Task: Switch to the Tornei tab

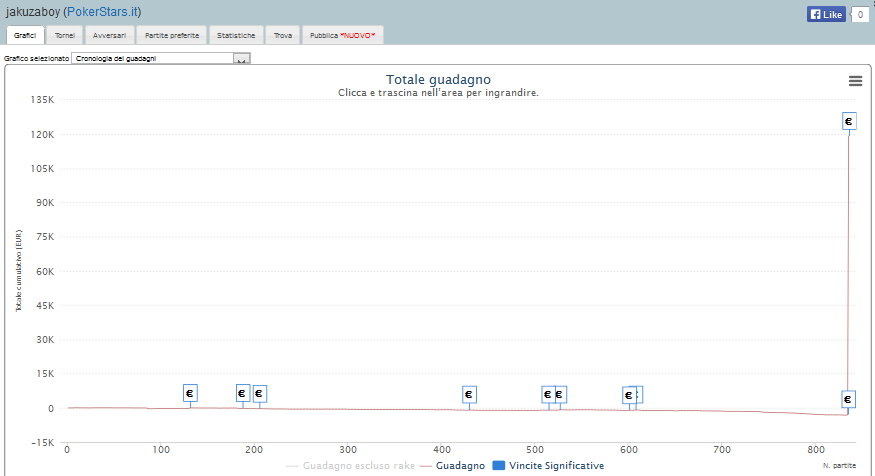Action: [65, 35]
